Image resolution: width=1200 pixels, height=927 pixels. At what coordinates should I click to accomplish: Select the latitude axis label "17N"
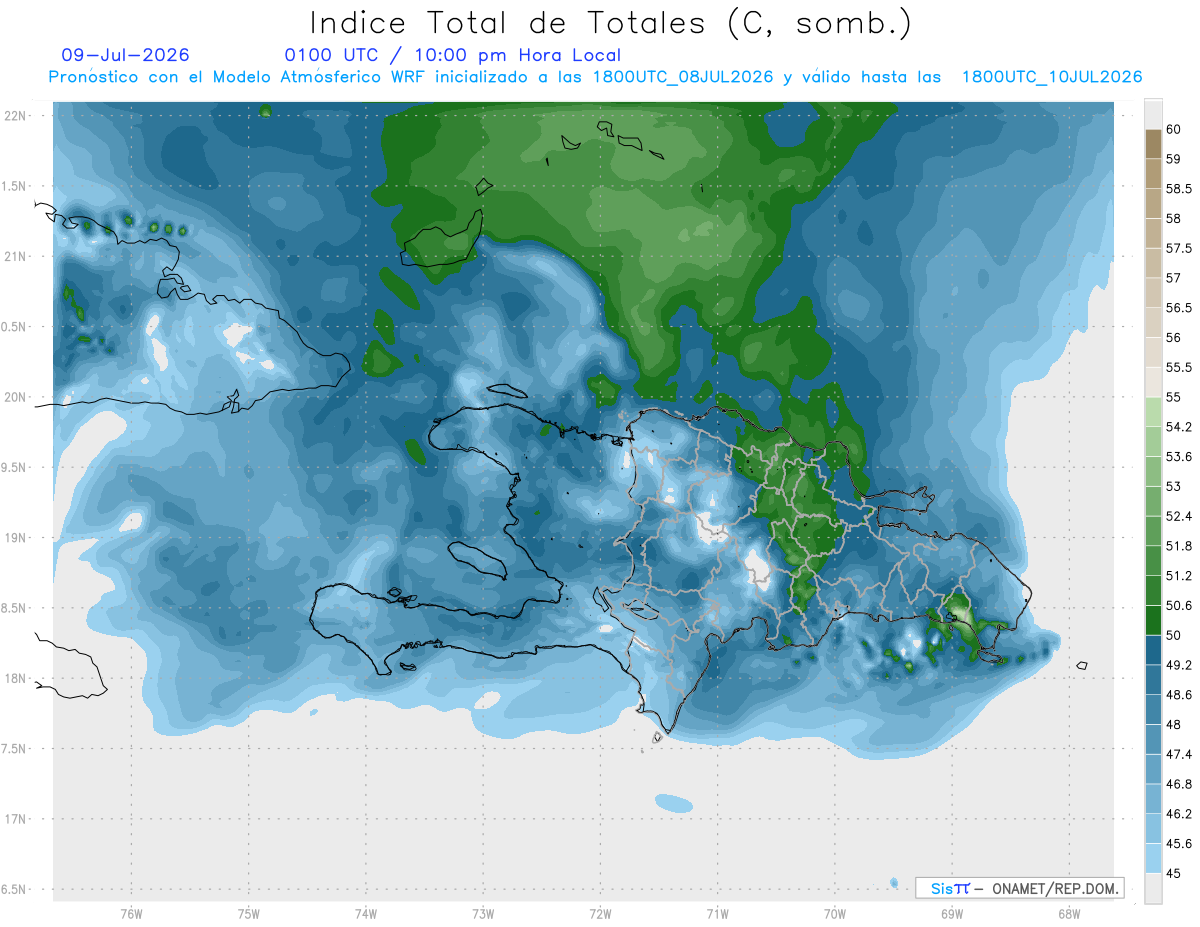(16, 819)
